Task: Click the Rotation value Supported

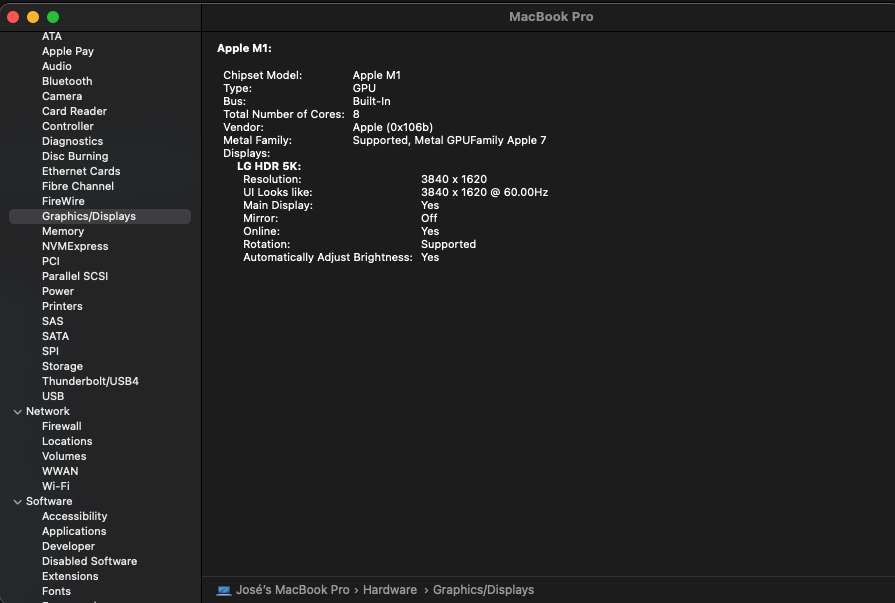Action: (x=448, y=244)
